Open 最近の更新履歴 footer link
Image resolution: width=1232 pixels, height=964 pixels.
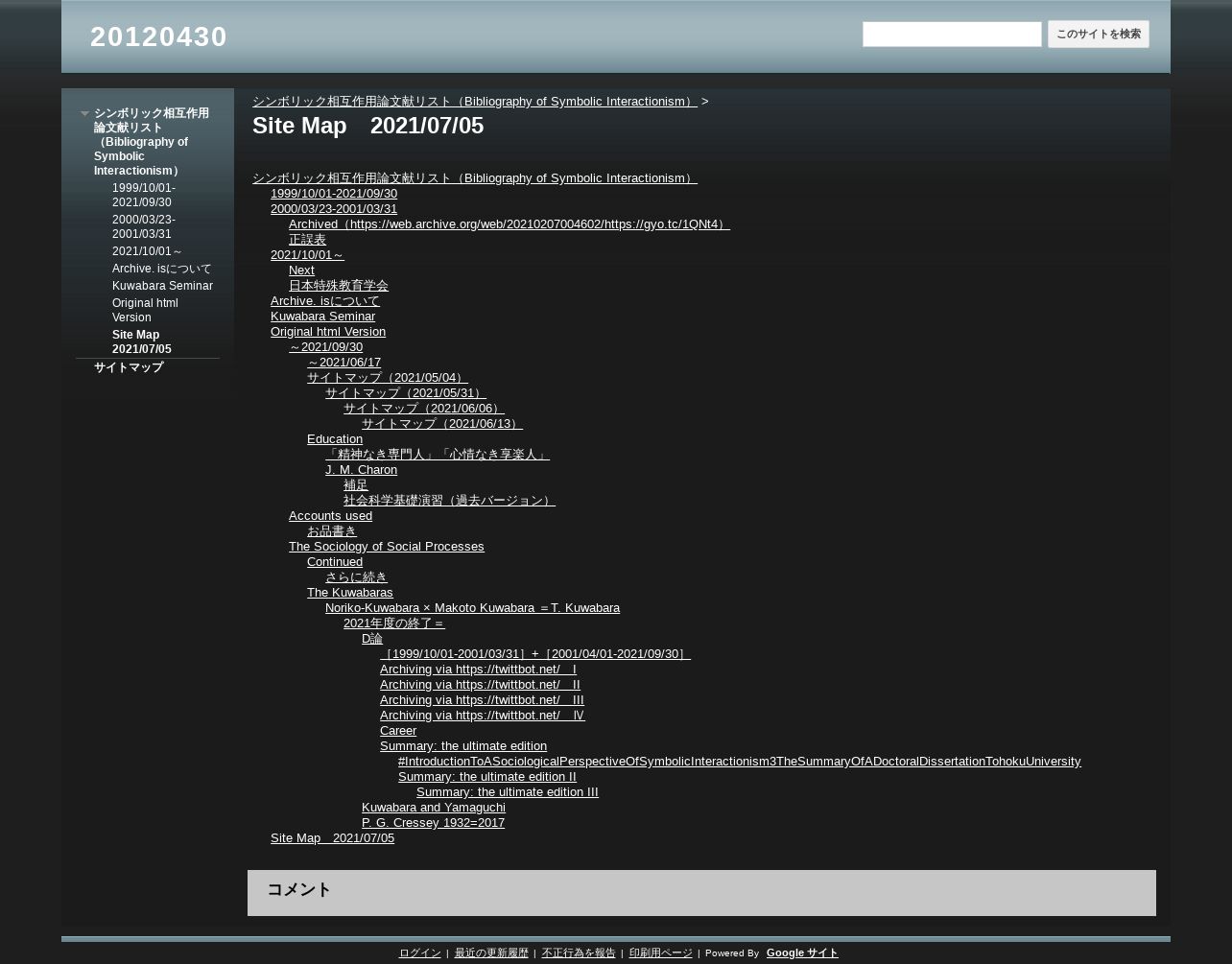491,952
